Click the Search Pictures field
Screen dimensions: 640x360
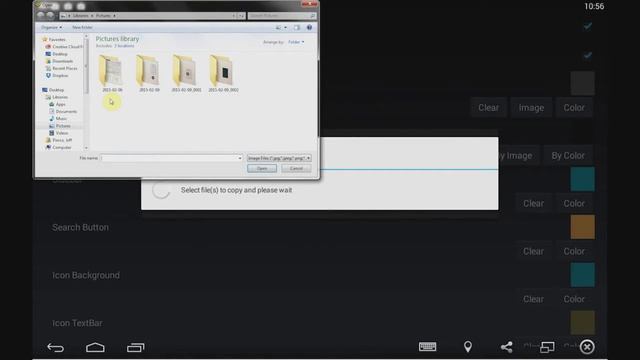pos(282,16)
